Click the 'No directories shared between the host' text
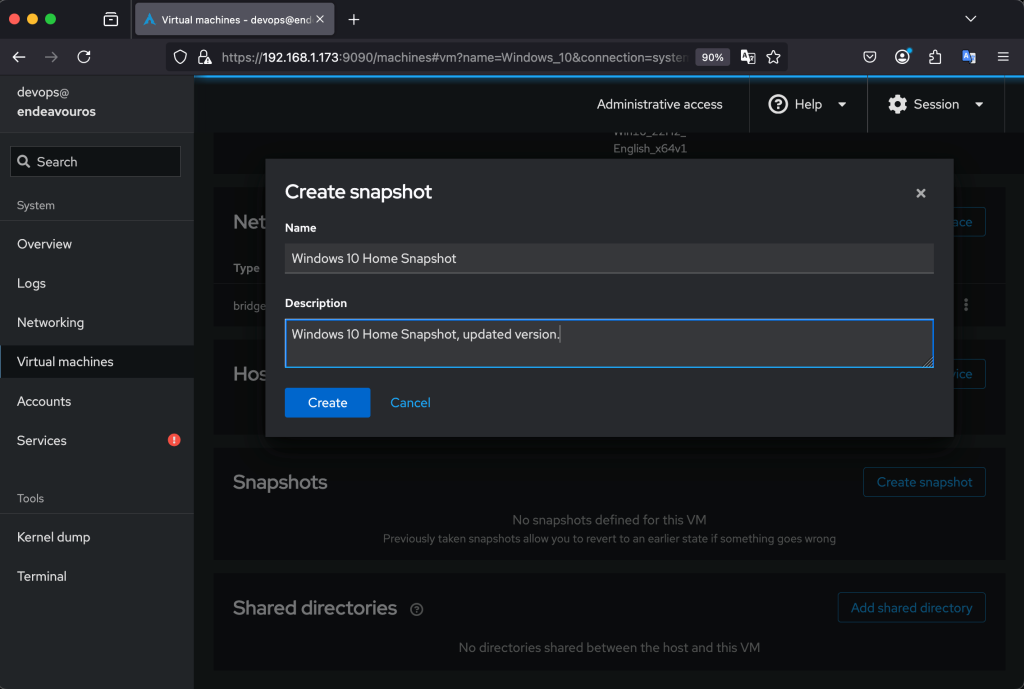 tap(609, 648)
